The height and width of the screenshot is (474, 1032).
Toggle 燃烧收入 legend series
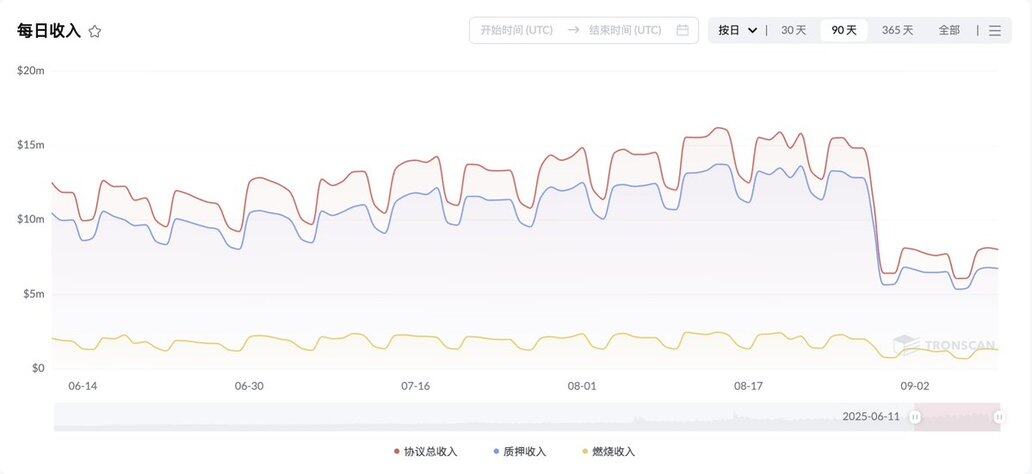pos(609,452)
